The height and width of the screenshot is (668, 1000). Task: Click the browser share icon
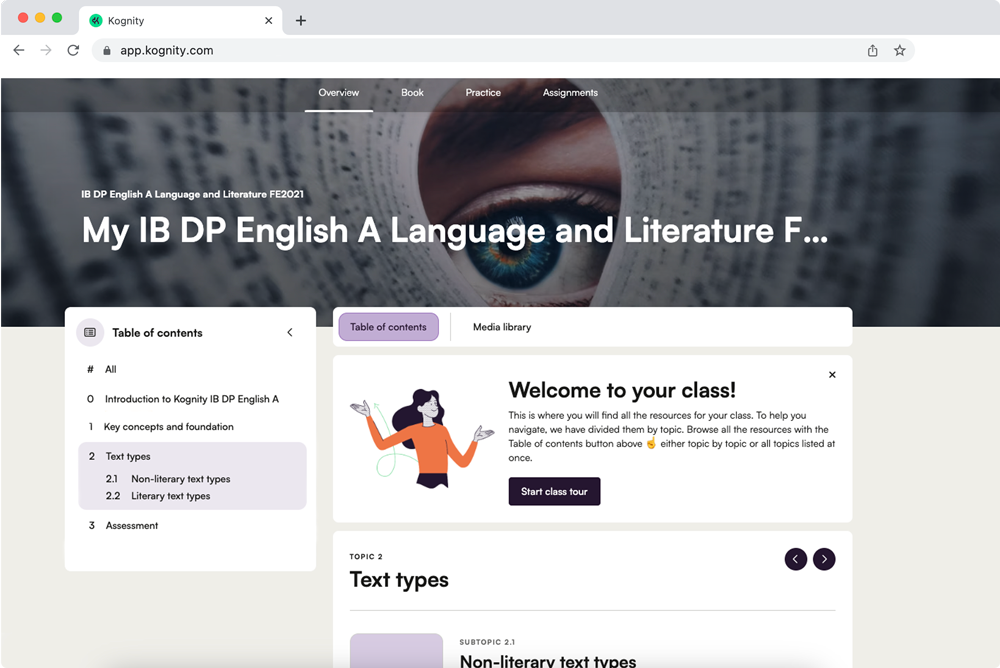(872, 50)
